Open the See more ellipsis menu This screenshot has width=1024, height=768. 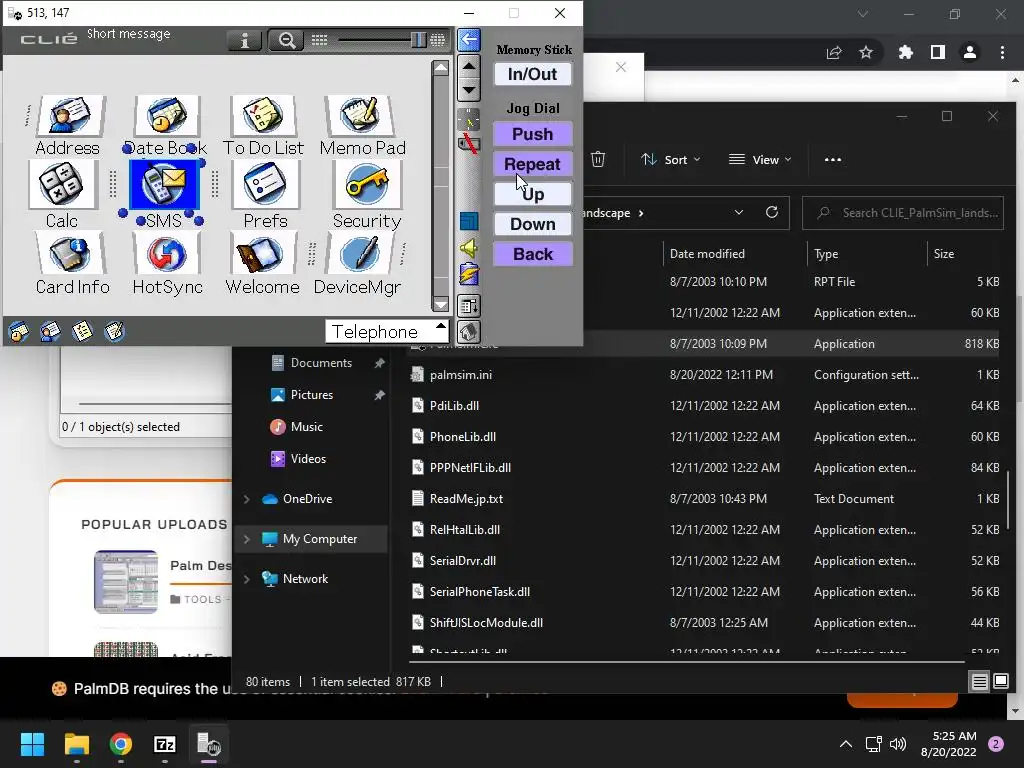click(833, 159)
